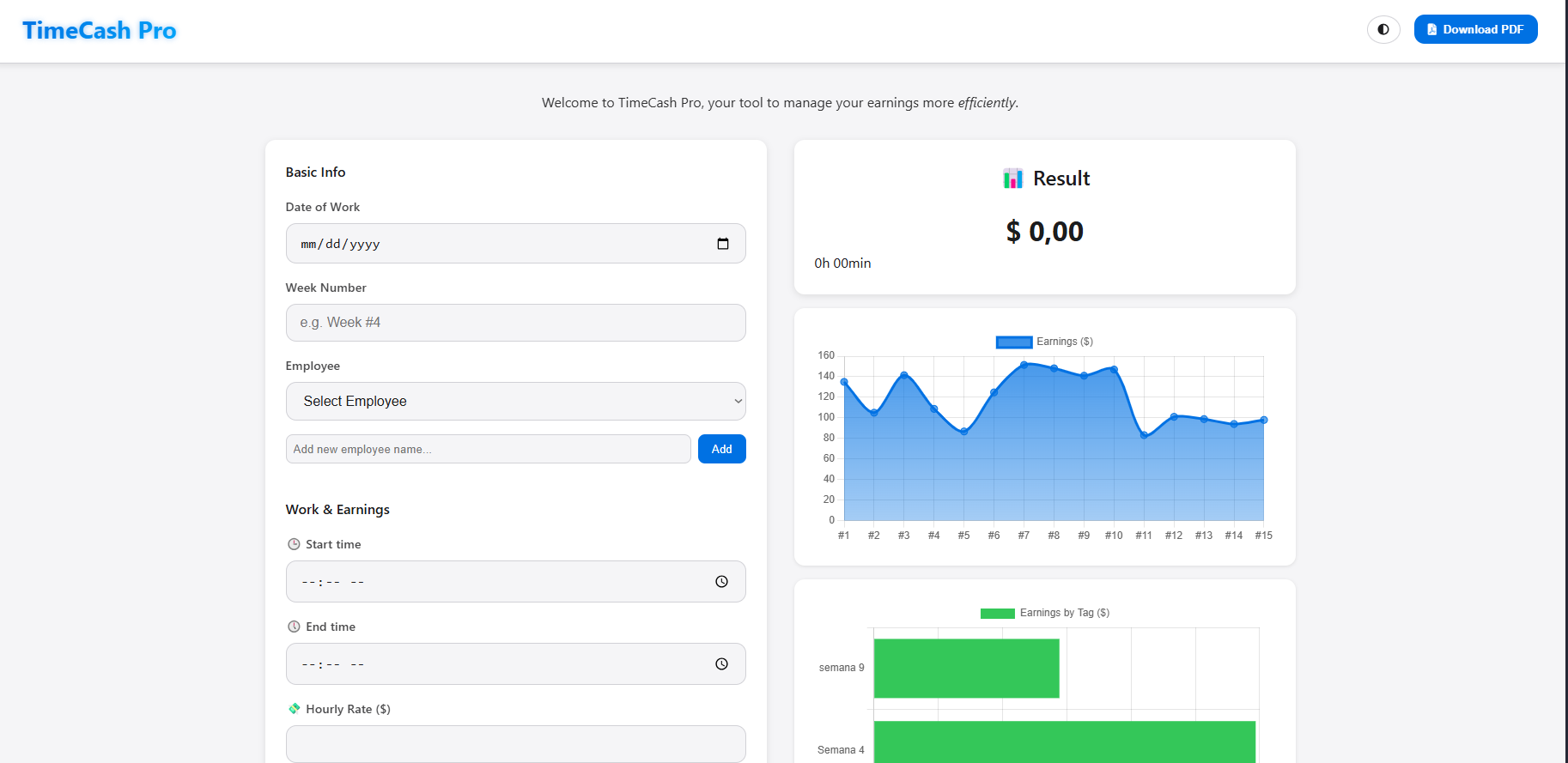
Task: Click the welcome message text
Action: click(x=780, y=103)
